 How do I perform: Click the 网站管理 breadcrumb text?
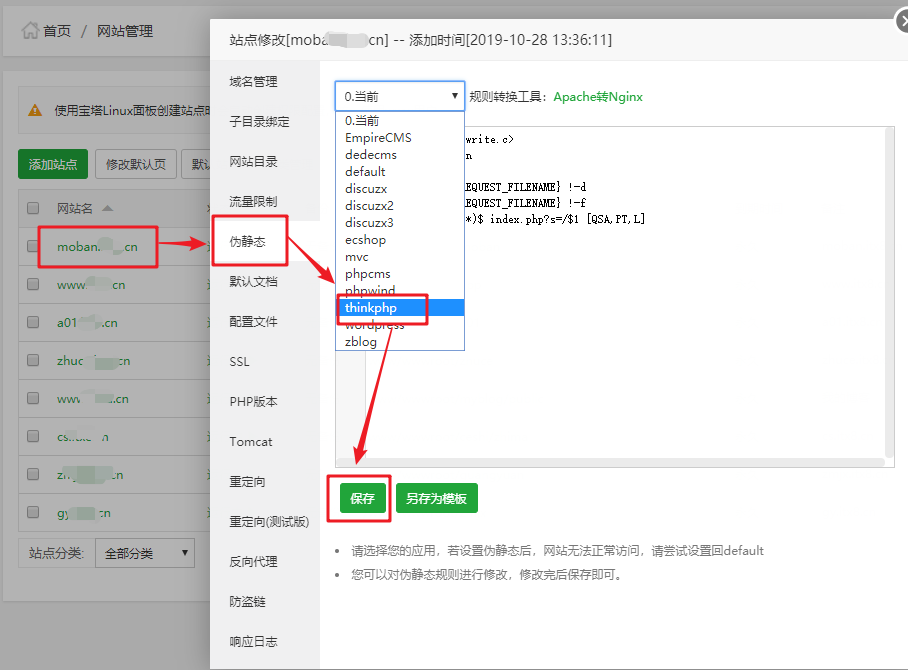[125, 31]
